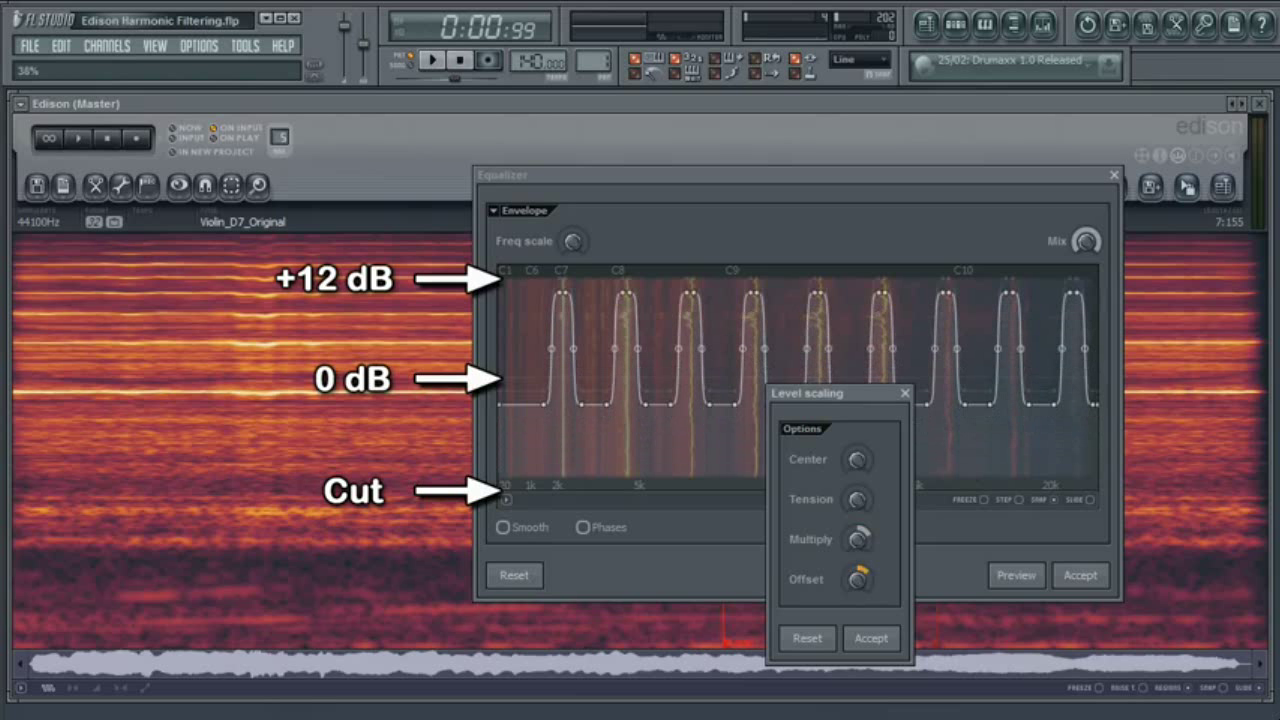Open the CHANNELS menu
Image resolution: width=1280 pixels, height=720 pixels.
tap(107, 46)
